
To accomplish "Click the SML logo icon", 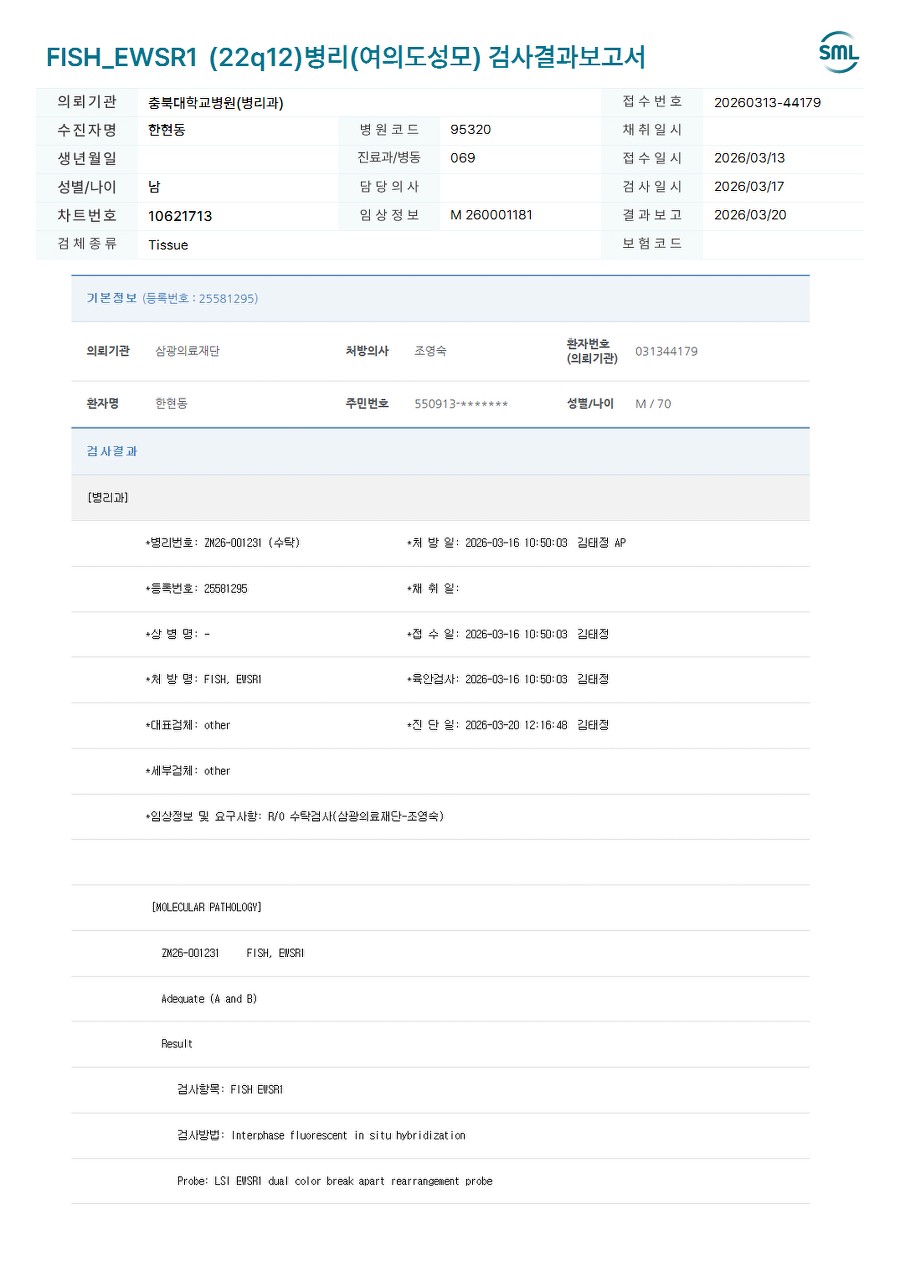I will [838, 53].
